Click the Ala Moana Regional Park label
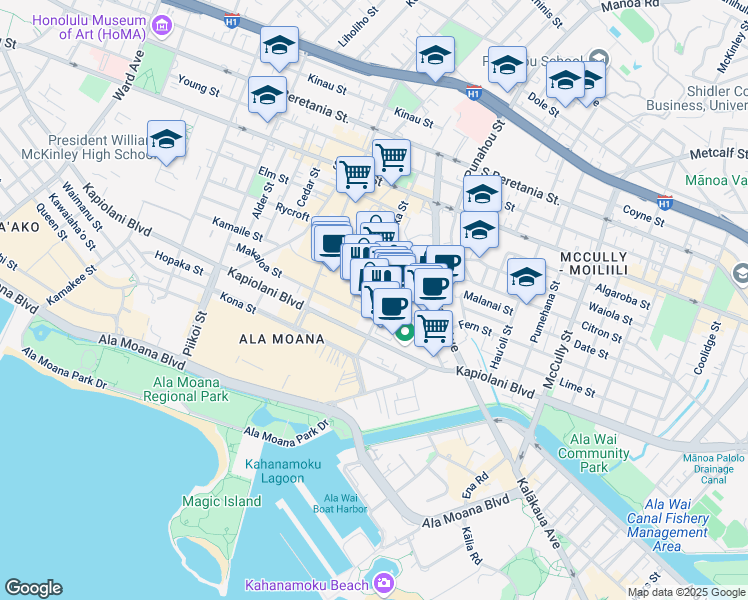The image size is (748, 600). (186, 389)
